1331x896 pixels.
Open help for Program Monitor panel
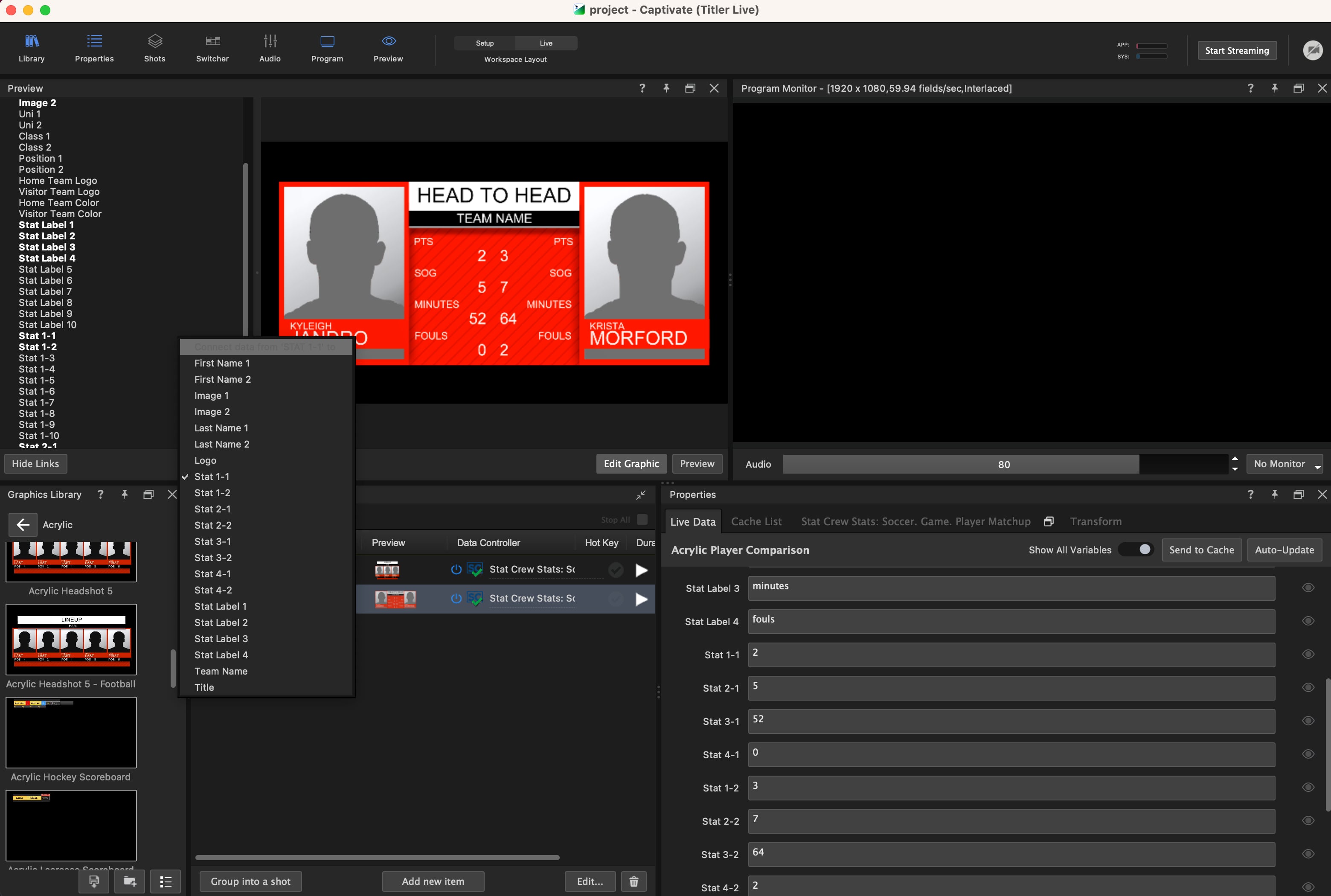point(1250,88)
